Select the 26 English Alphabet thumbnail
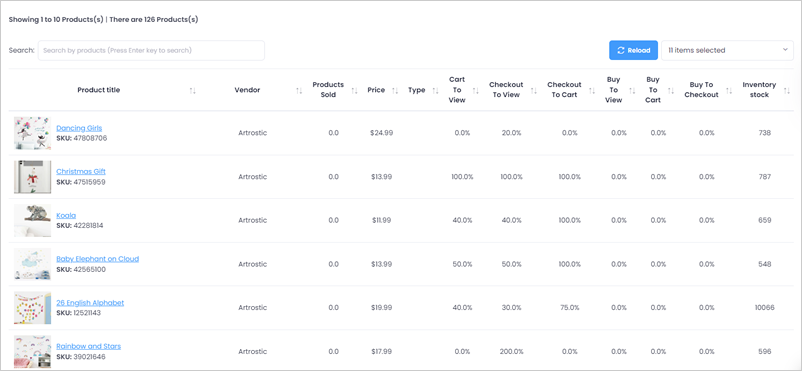 pos(33,308)
